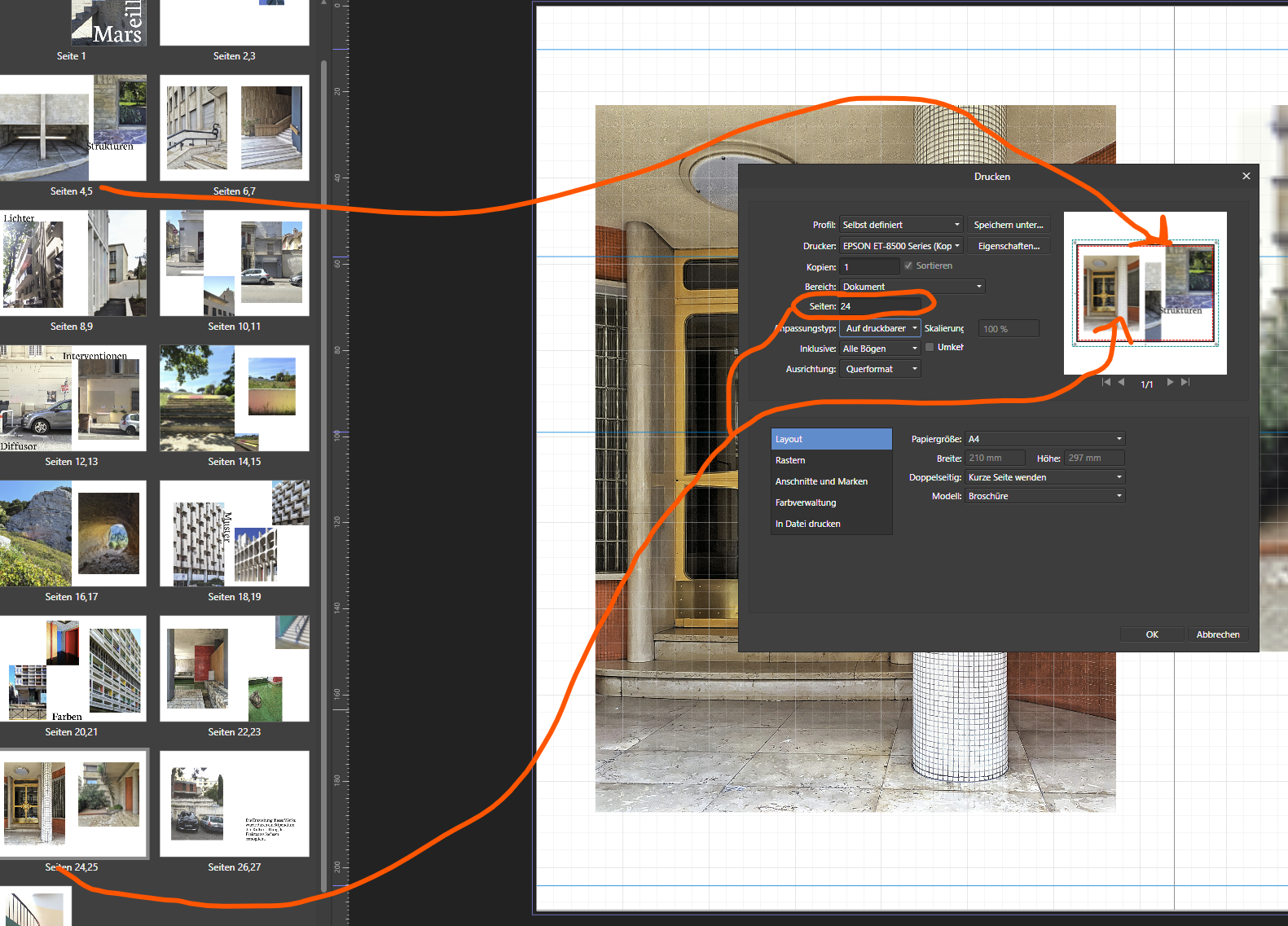1288x926 pixels.
Task: Open Anpassungstyp dropdown 'Auf druckbaren'
Action: pyautogui.click(x=881, y=328)
